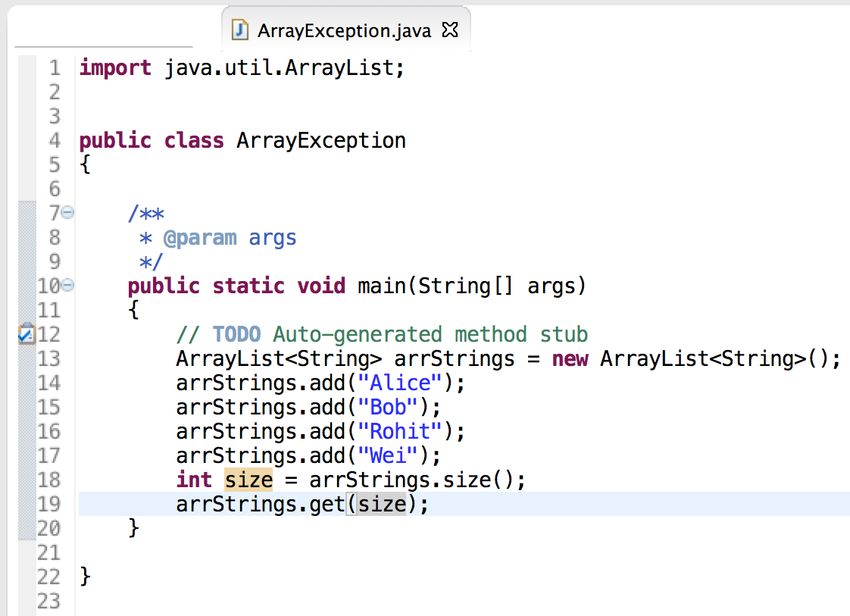Click "args" in the Javadoc on line 8

272,239
